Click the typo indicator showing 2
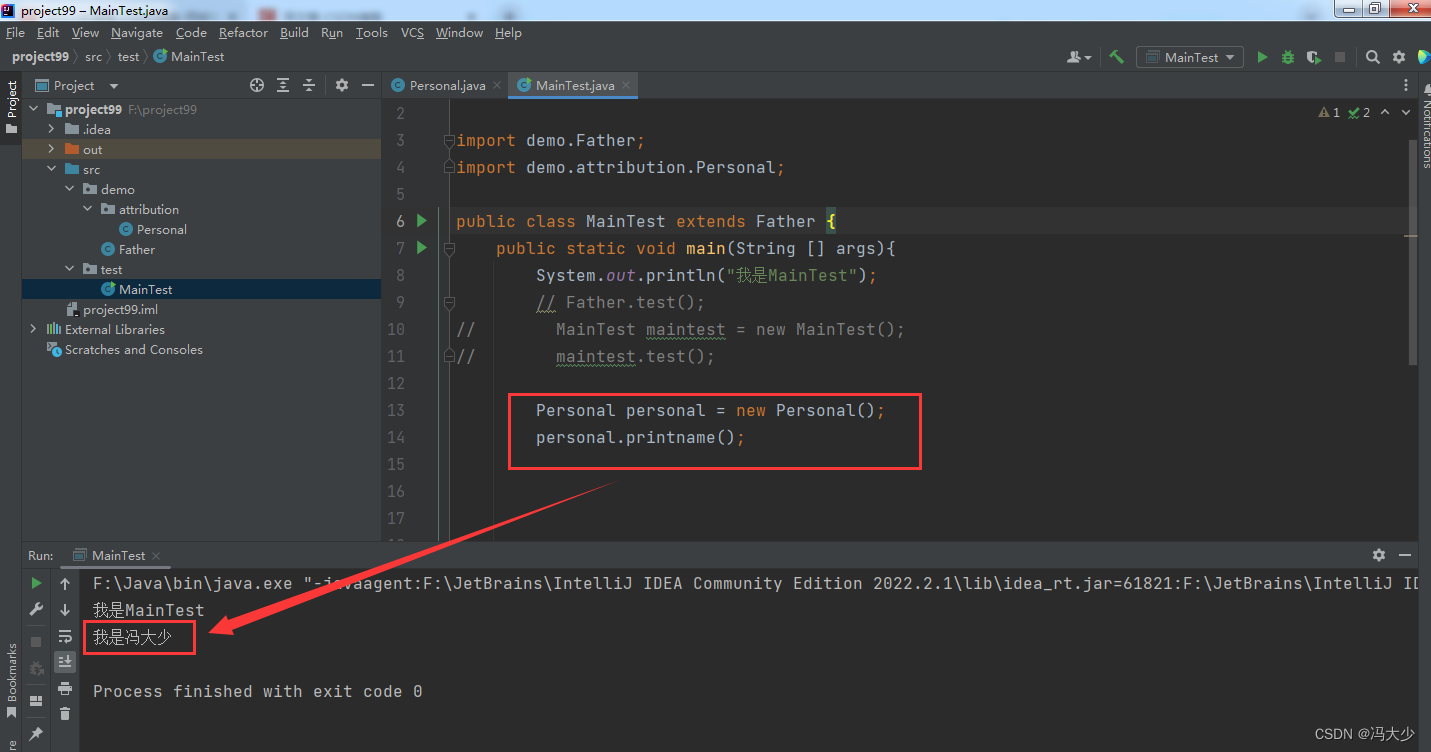Image resolution: width=1431 pixels, height=752 pixels. click(1359, 113)
